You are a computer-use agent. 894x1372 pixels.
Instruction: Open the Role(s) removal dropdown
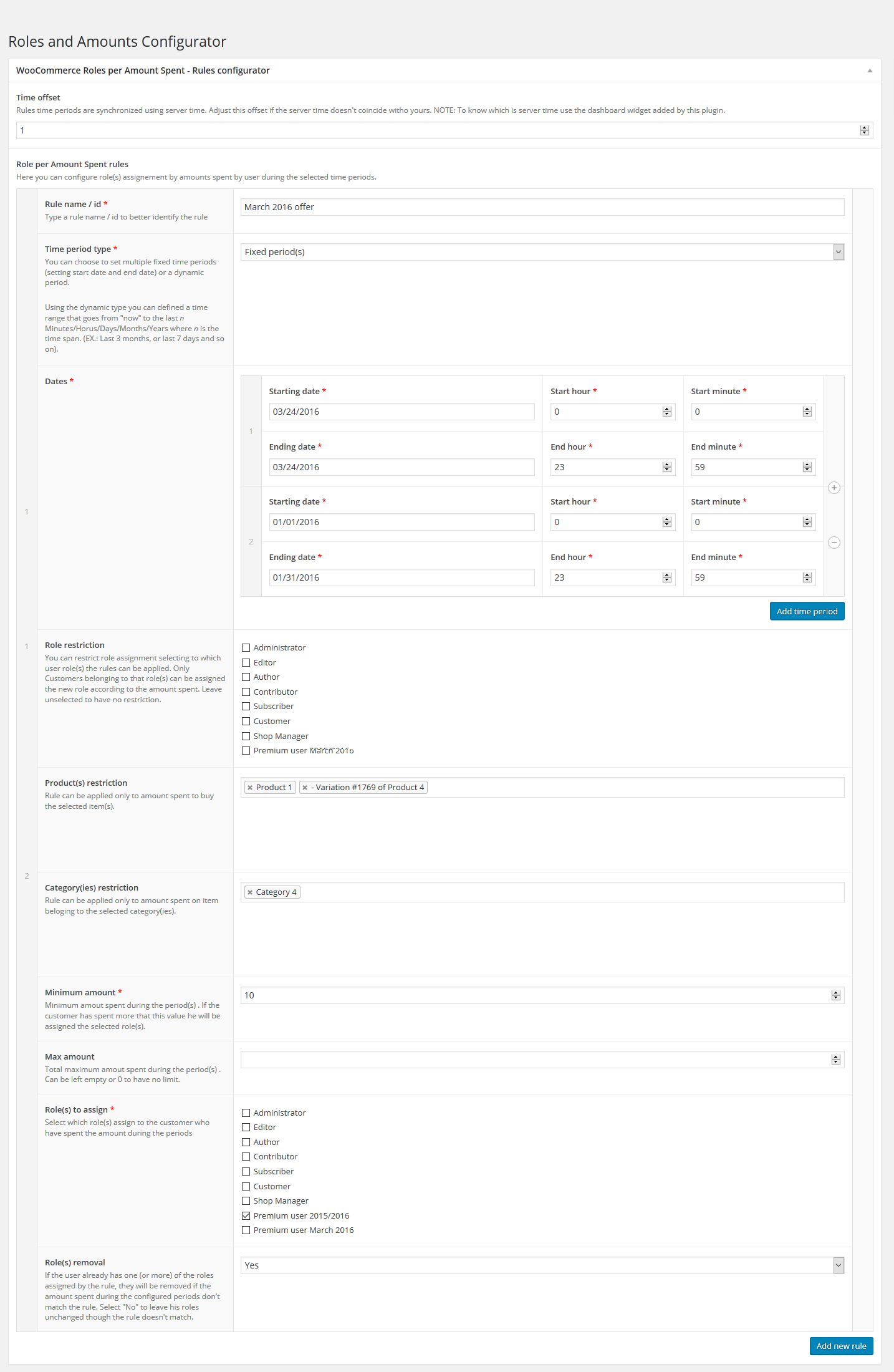(x=542, y=1265)
